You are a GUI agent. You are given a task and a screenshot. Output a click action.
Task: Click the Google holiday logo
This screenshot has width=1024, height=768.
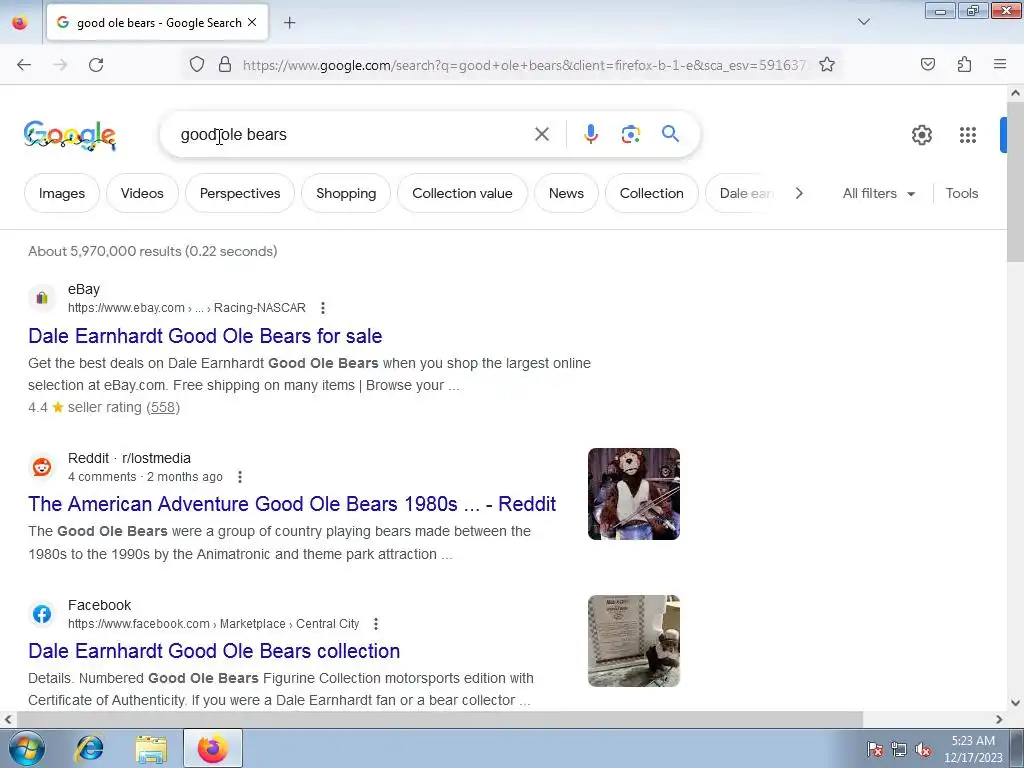70,135
